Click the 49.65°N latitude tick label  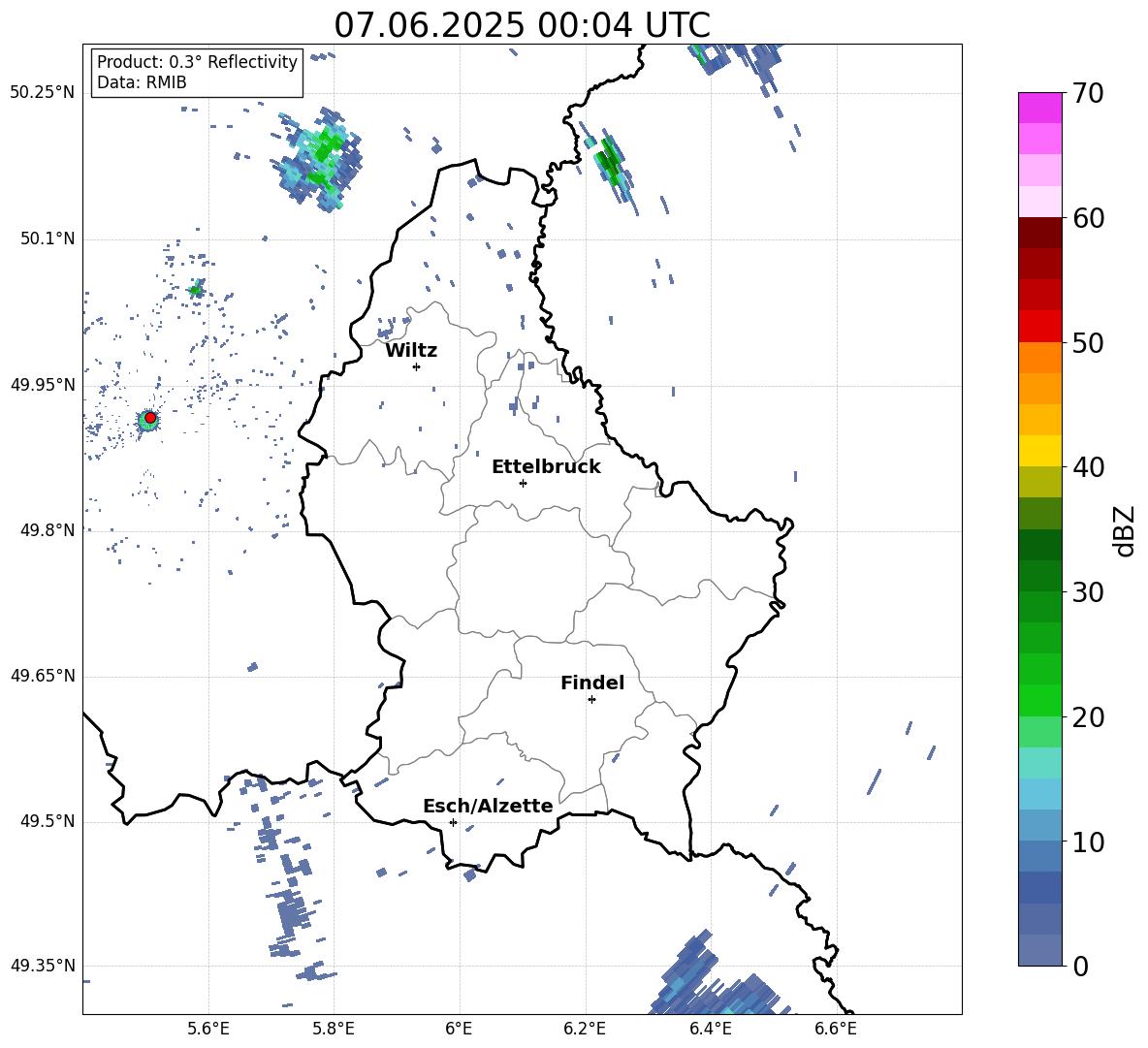[43, 676]
